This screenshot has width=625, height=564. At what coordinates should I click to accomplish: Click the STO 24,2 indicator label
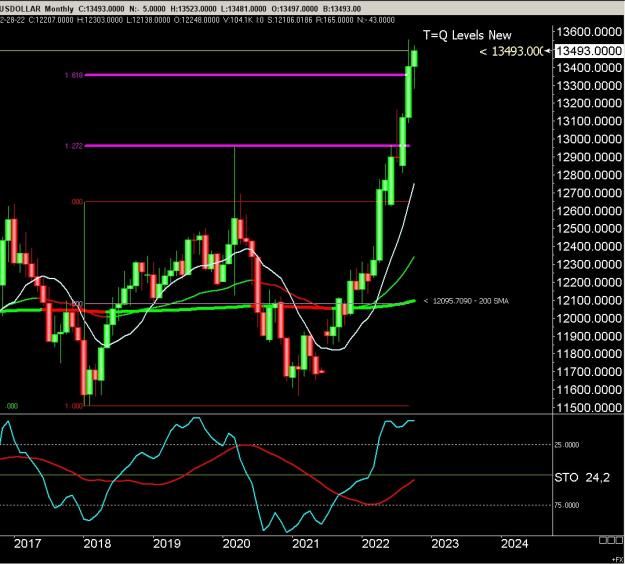pyautogui.click(x=582, y=477)
